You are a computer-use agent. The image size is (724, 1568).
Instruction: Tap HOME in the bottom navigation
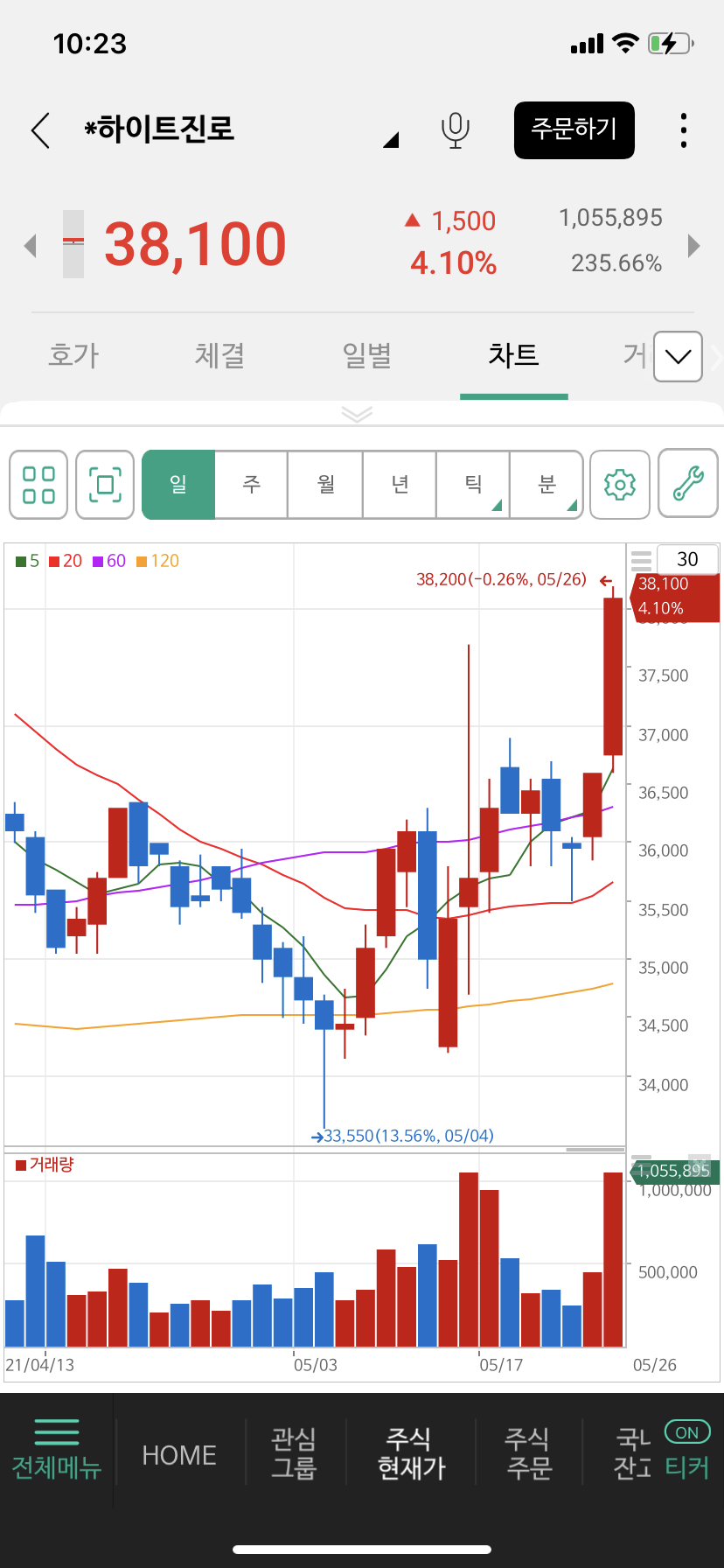(x=179, y=1455)
